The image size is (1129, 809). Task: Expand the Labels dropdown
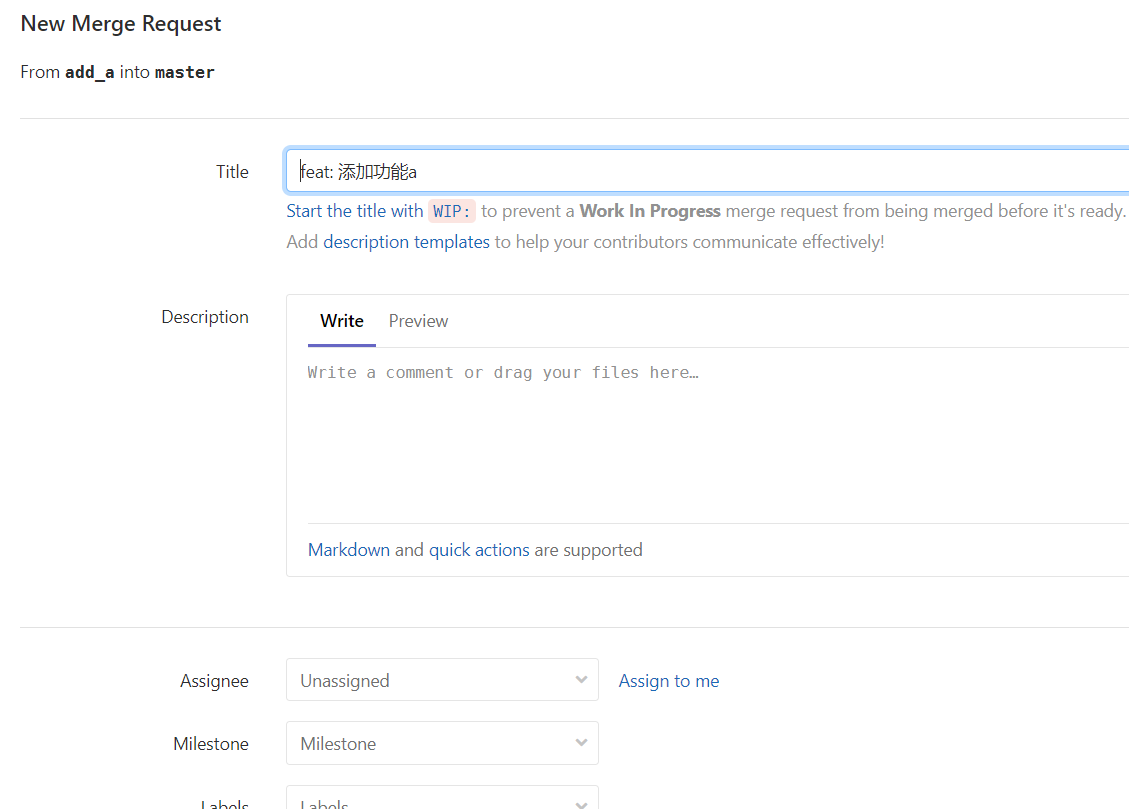pos(442,801)
